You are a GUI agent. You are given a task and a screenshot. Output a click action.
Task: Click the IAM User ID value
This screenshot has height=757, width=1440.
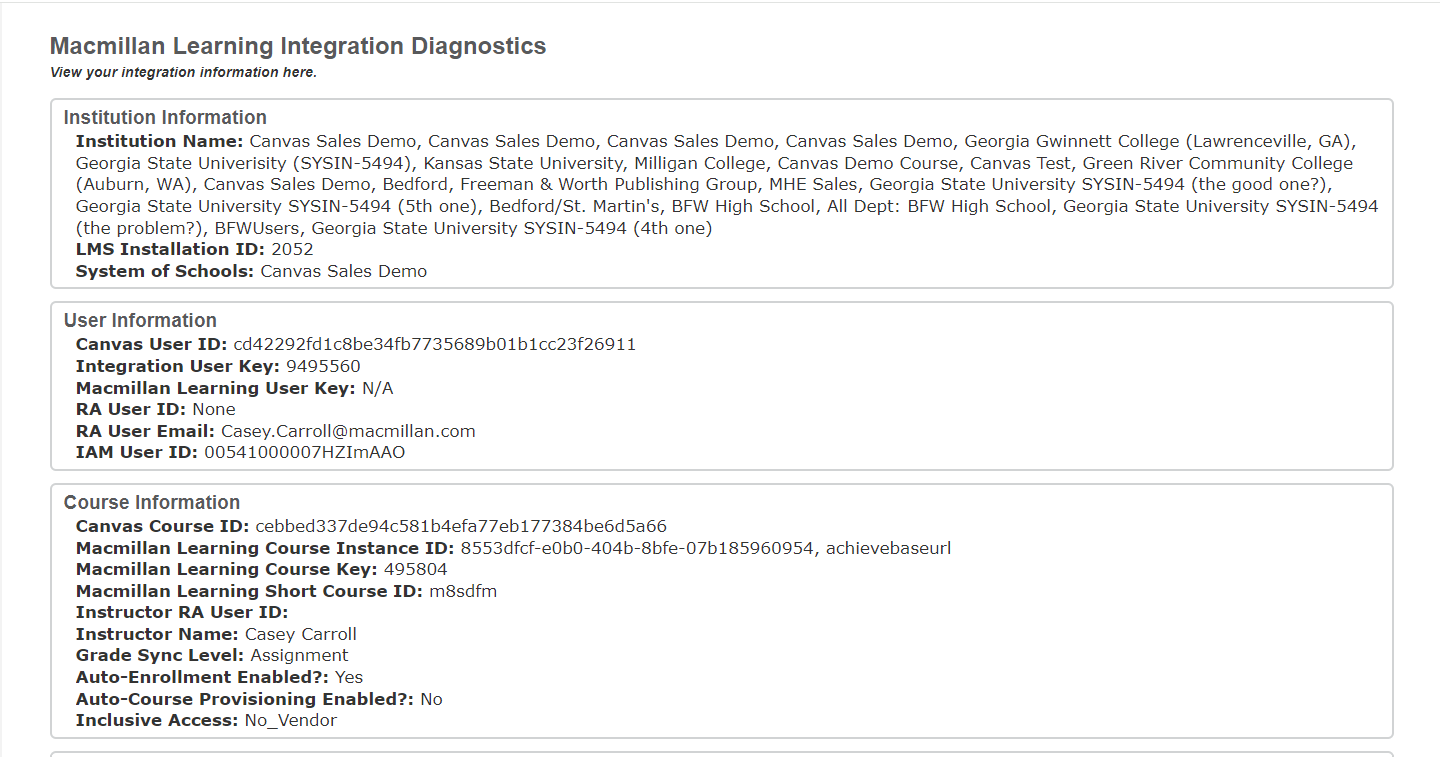(304, 452)
